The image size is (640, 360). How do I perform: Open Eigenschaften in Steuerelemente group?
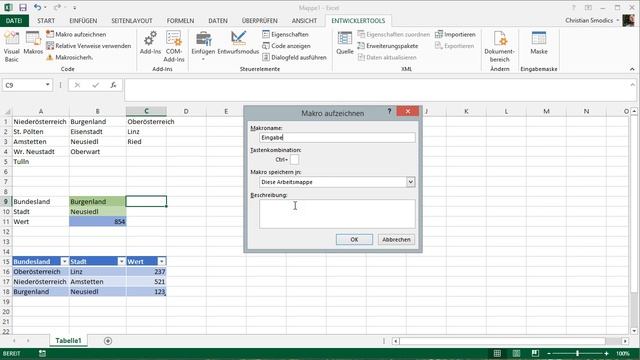(x=285, y=34)
